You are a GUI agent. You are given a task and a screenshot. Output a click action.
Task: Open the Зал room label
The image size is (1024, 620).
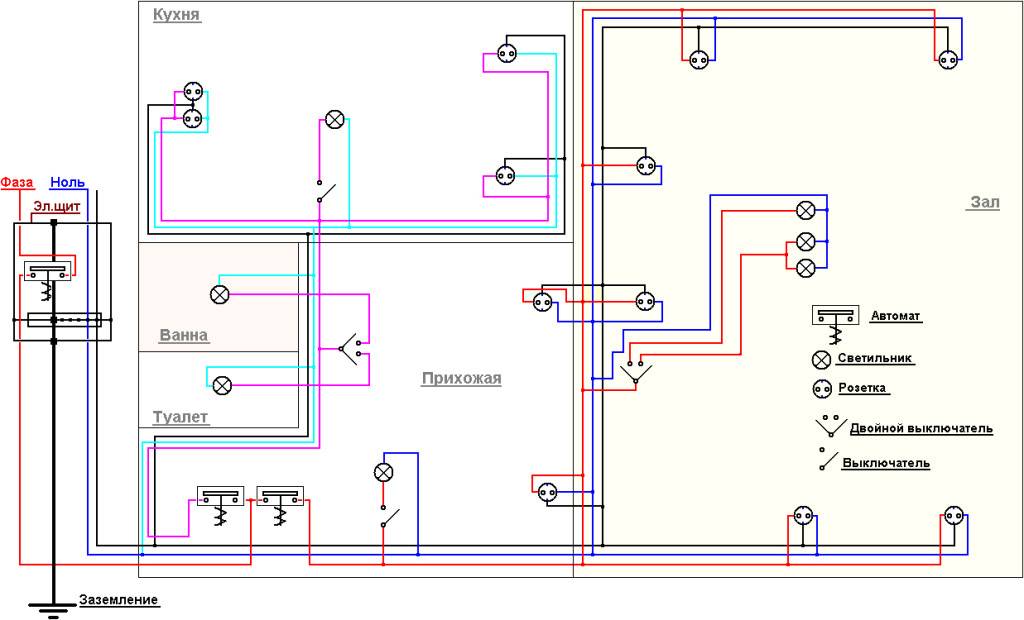point(984,202)
